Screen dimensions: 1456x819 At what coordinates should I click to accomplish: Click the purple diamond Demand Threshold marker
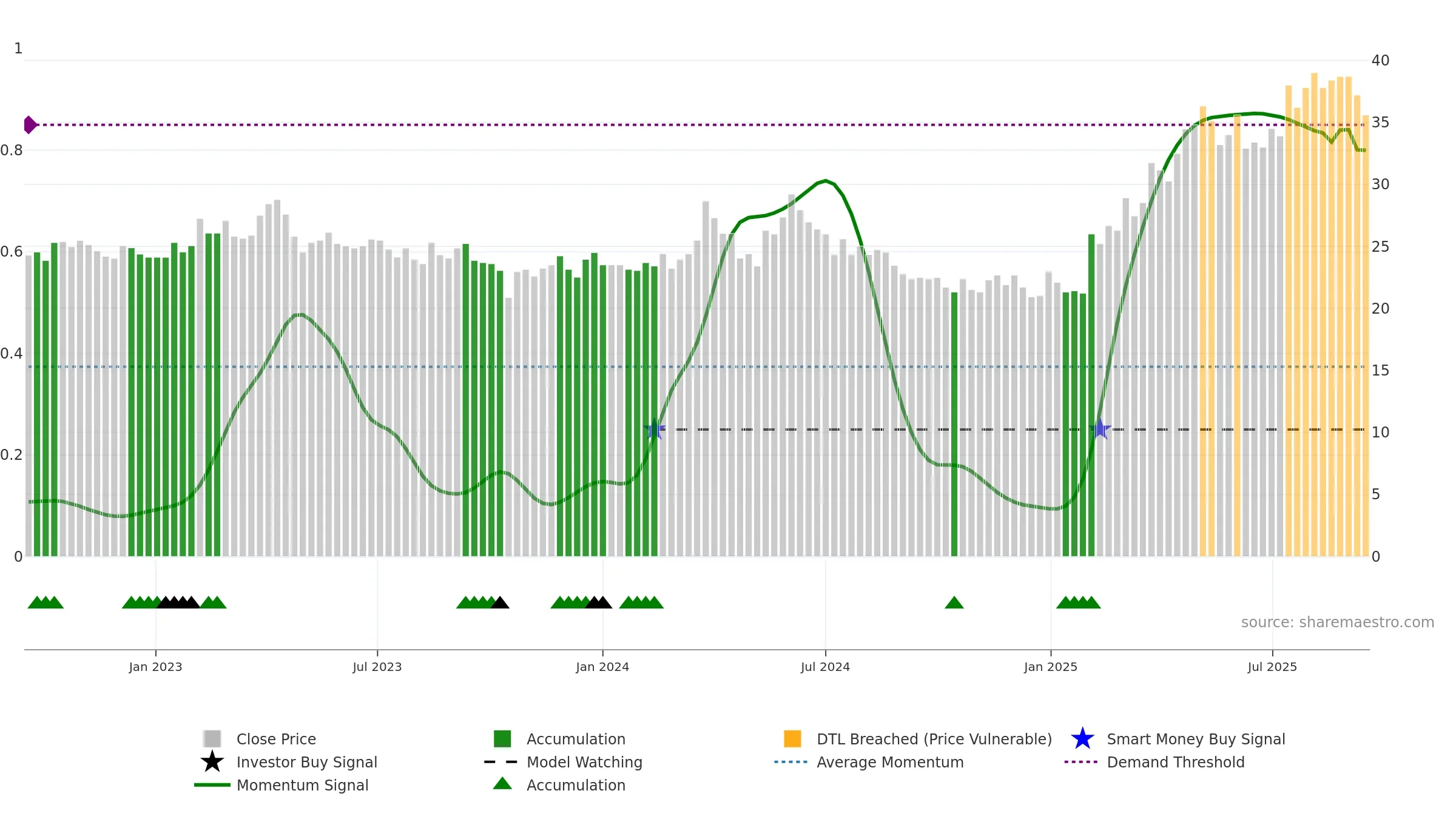(x=30, y=125)
